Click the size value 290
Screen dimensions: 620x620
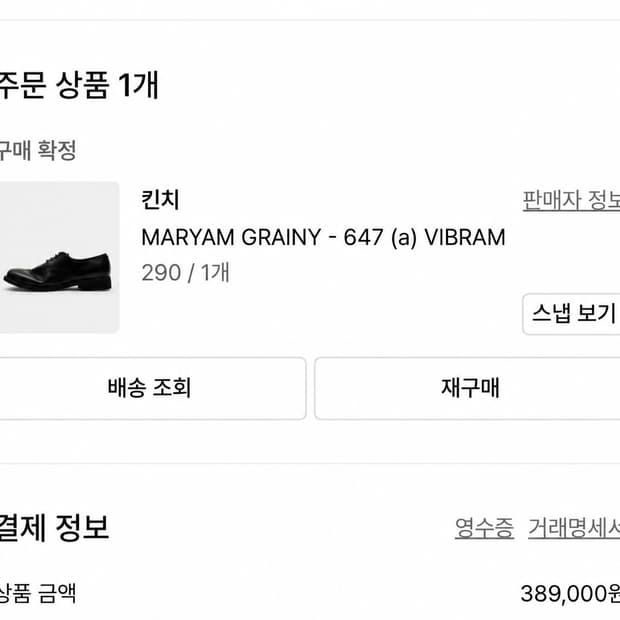(161, 273)
